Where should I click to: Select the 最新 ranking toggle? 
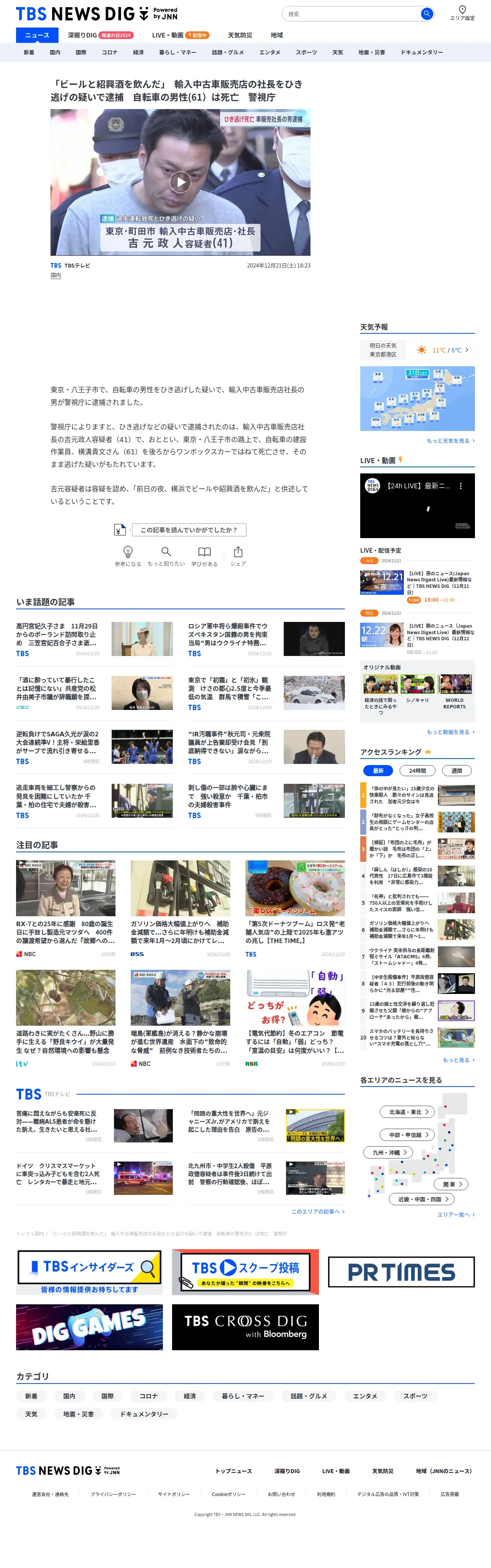click(x=378, y=771)
